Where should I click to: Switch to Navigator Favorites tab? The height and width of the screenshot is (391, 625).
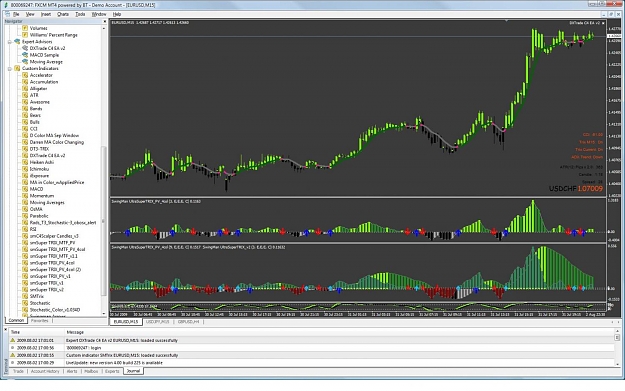39,320
